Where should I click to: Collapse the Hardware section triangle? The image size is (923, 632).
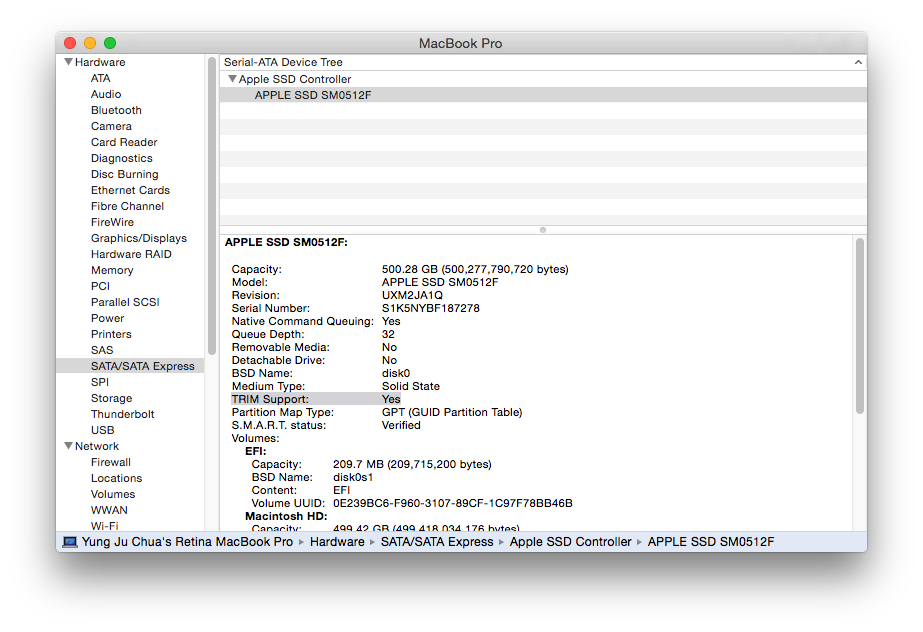[x=68, y=62]
